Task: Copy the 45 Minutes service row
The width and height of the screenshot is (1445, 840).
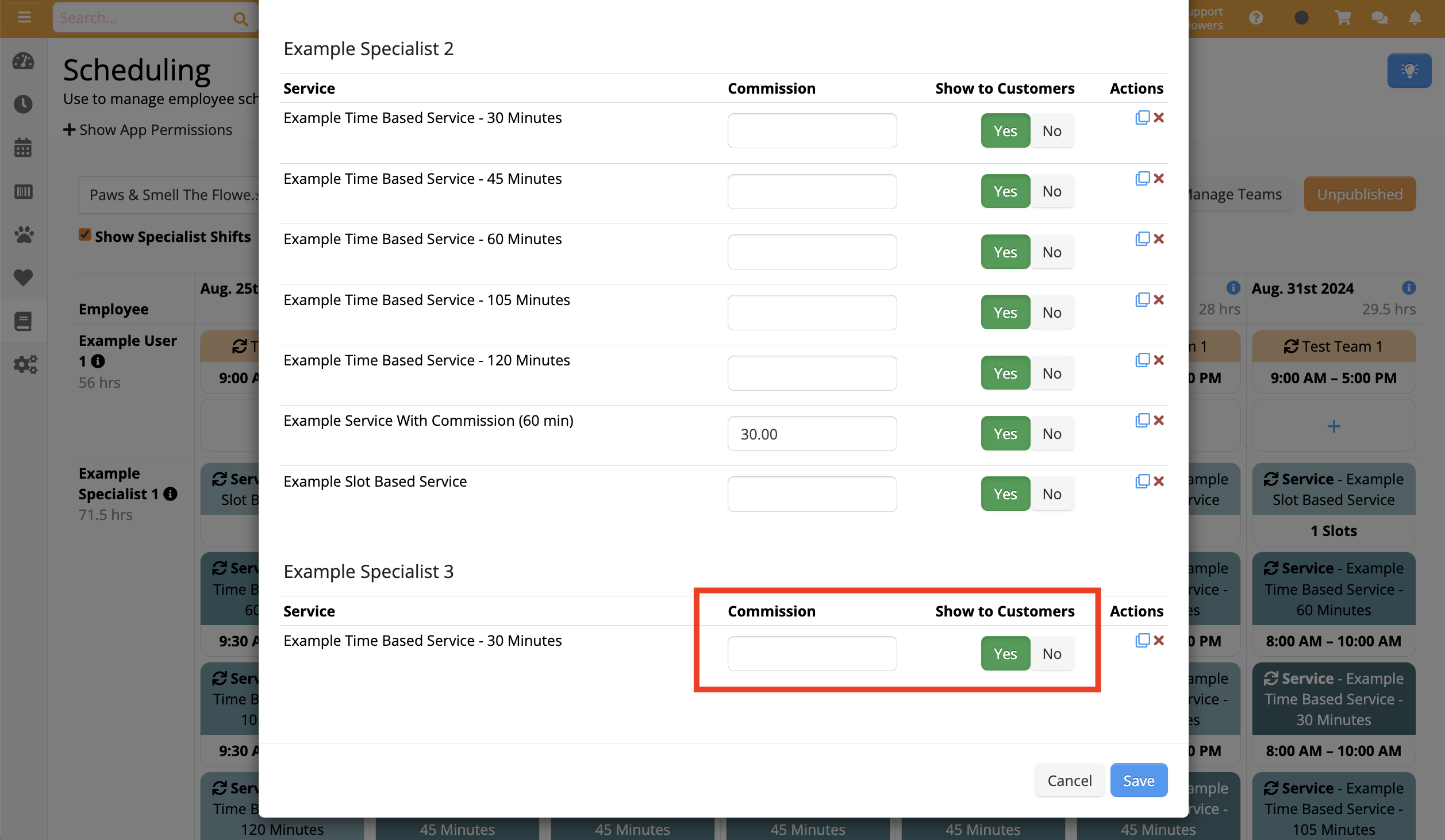Action: point(1142,178)
